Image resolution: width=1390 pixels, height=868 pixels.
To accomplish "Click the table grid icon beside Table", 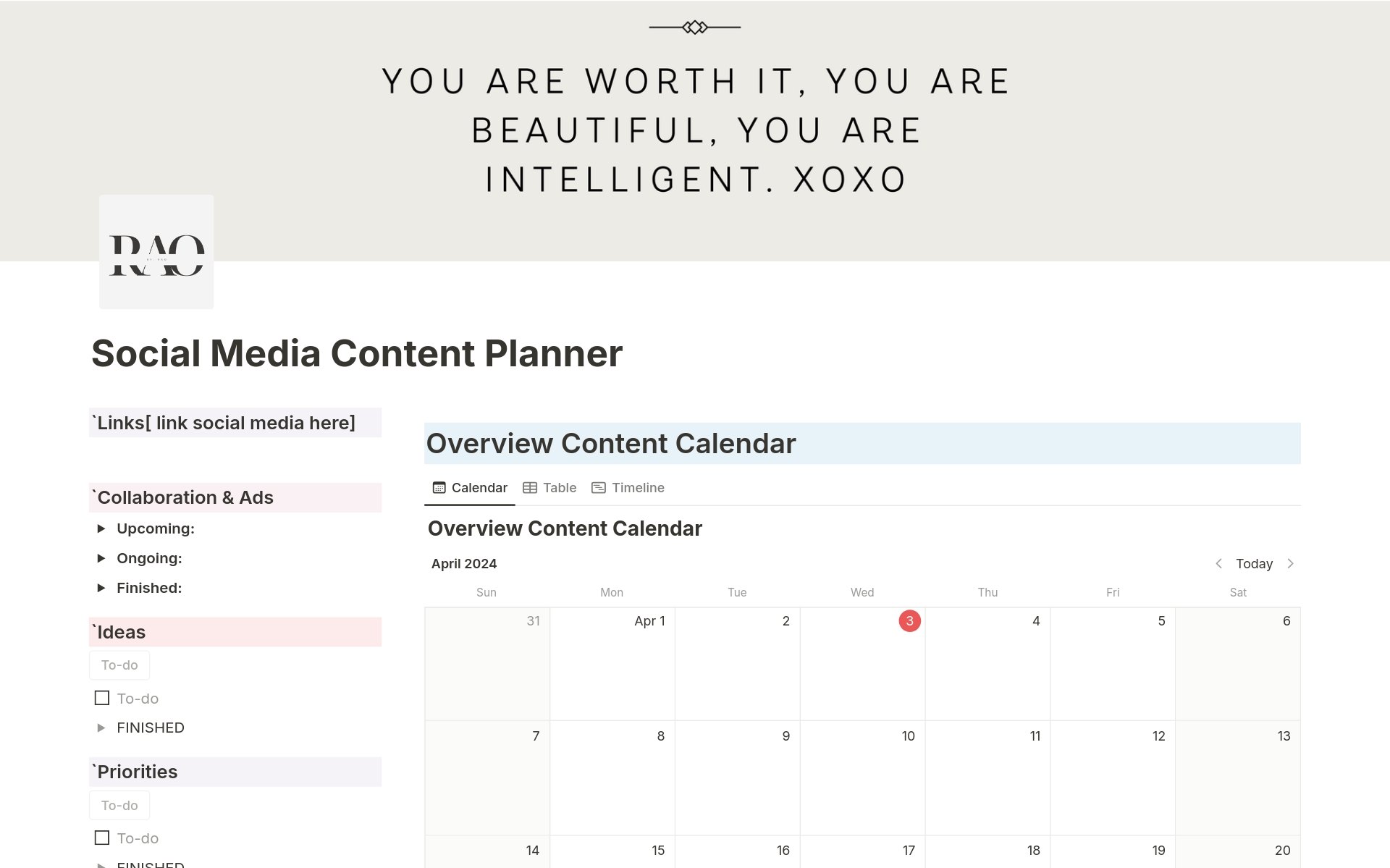I will 531,487.
